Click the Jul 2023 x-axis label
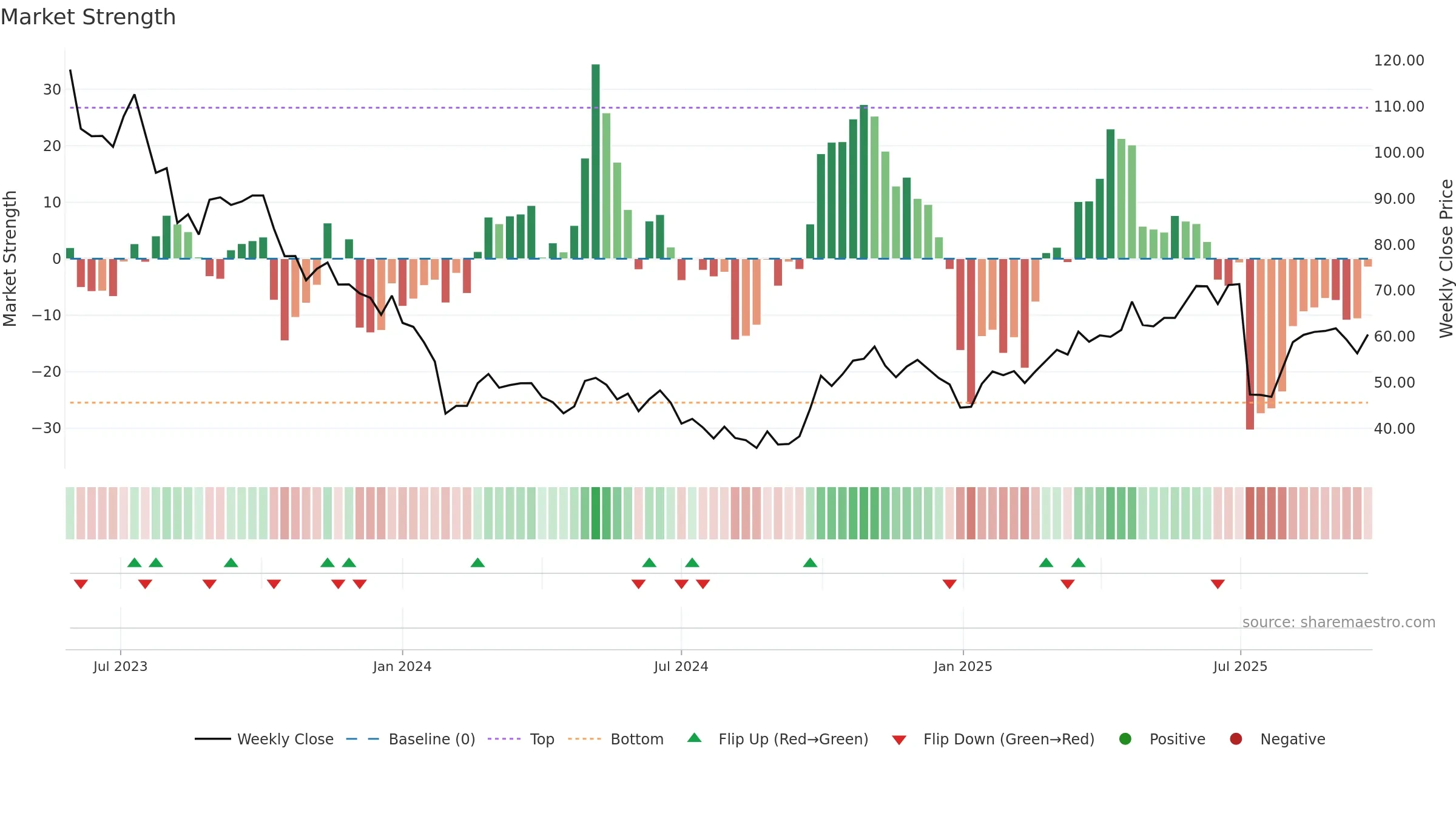Image resolution: width=1456 pixels, height=819 pixels. (120, 666)
